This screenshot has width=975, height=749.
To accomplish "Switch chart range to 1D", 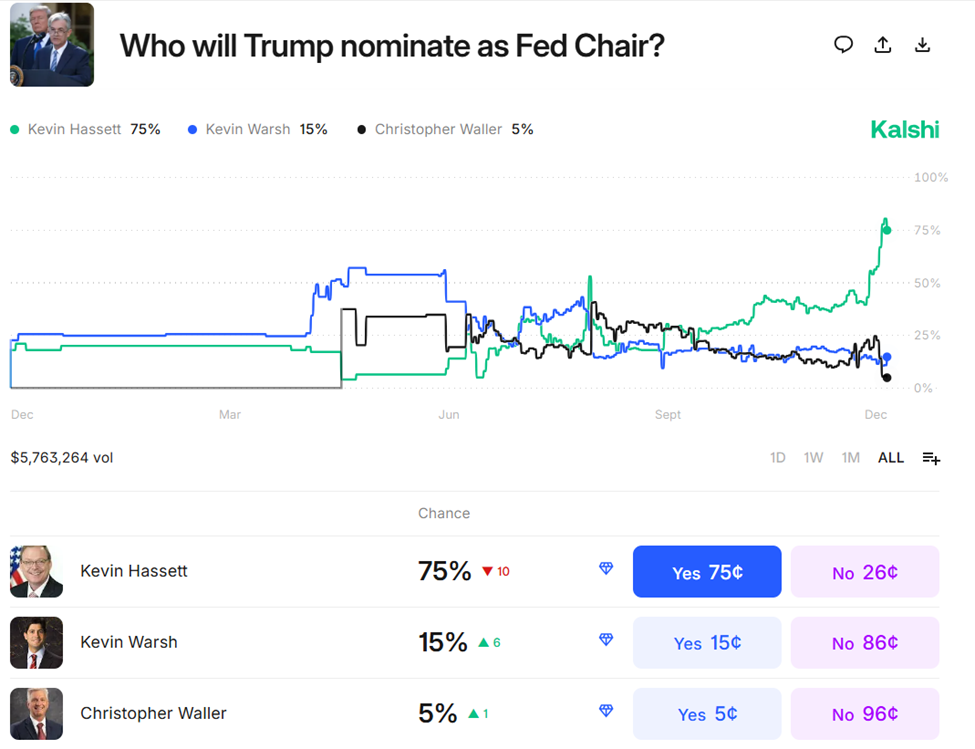I will pyautogui.click(x=778, y=457).
